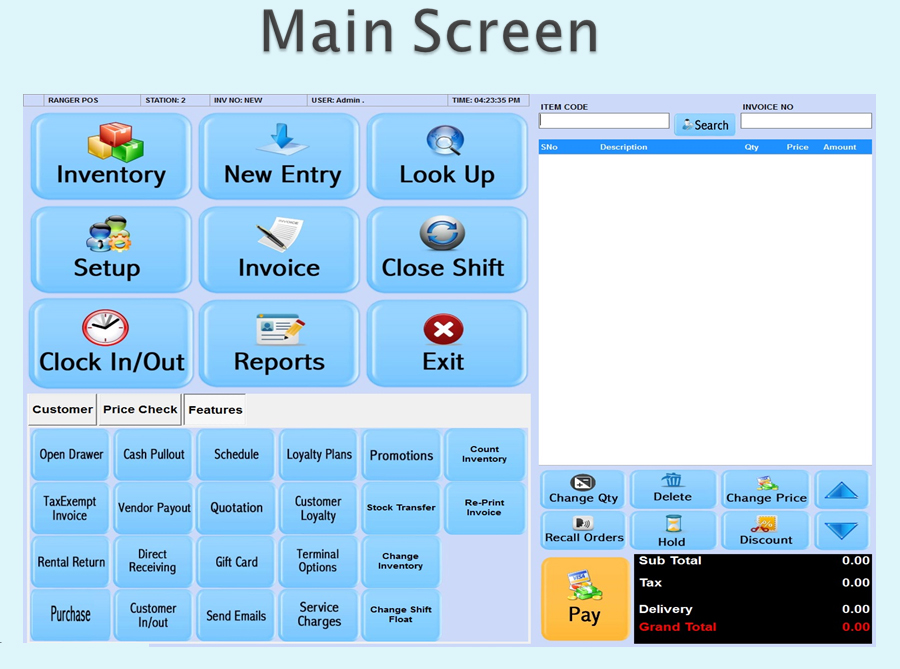Open the Reports section
This screenshot has width=900, height=669.
tap(279, 344)
